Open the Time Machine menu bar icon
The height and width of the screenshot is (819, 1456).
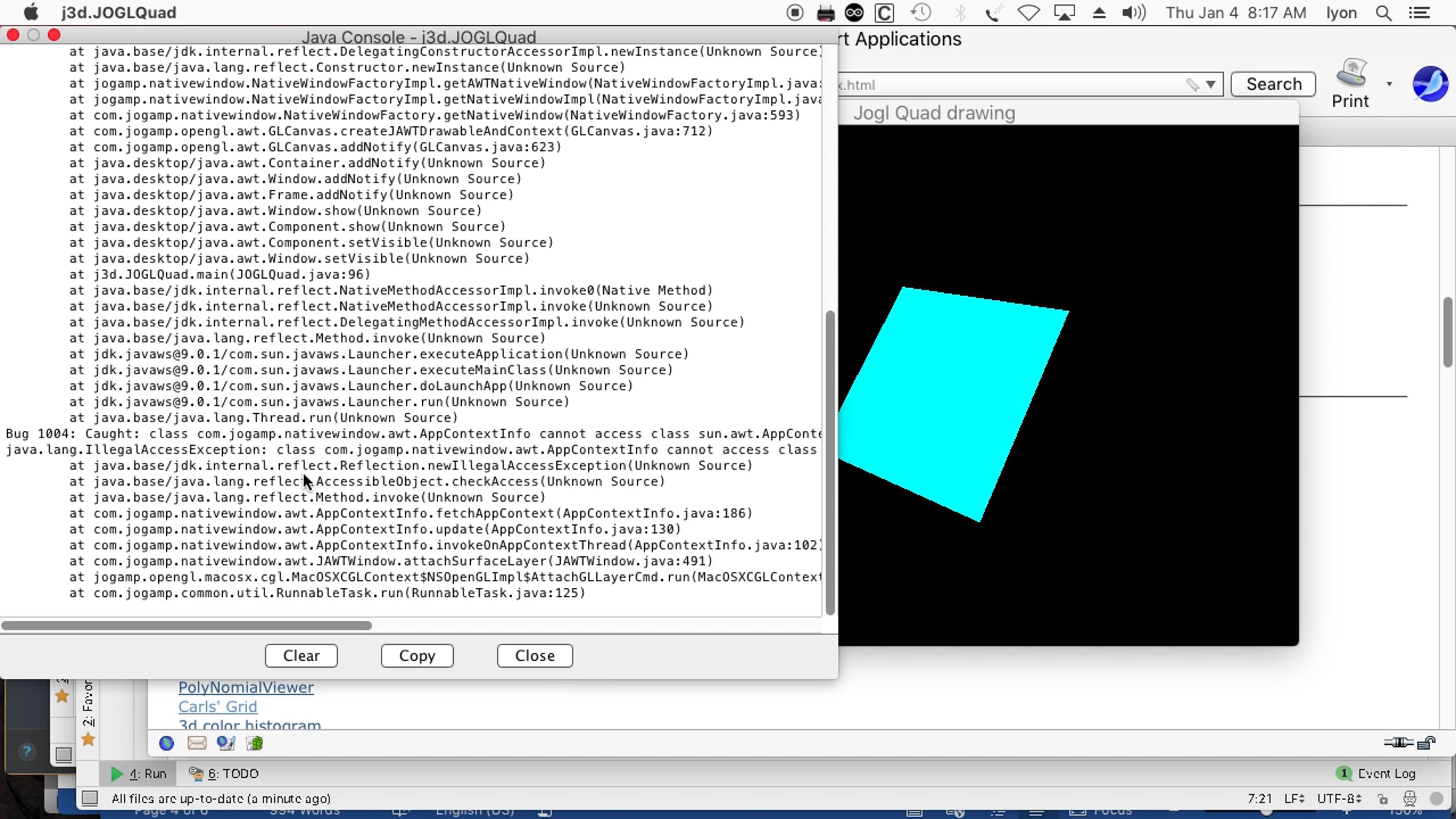[x=921, y=12]
